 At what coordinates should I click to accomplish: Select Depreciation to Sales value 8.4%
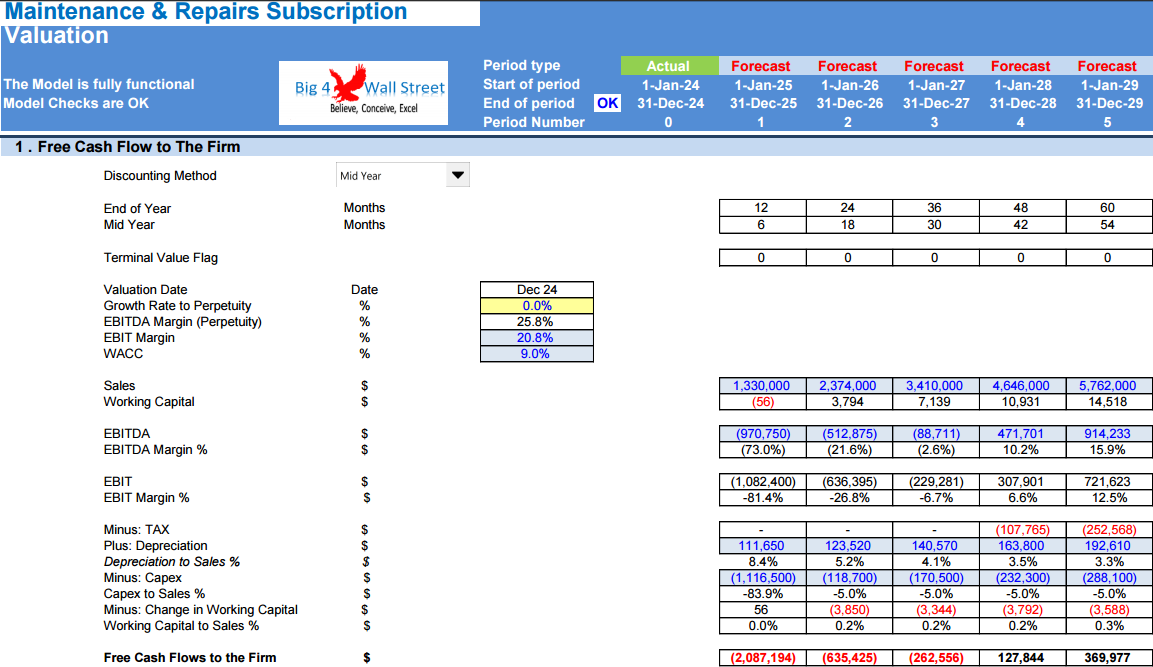coord(763,562)
